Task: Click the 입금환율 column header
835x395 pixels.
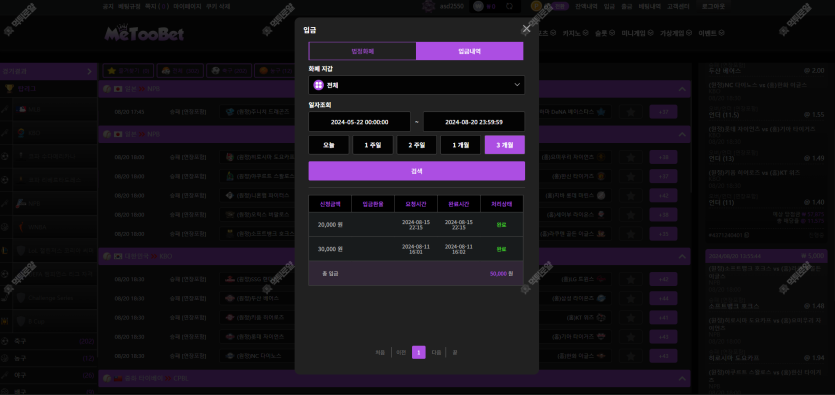Action: click(373, 204)
